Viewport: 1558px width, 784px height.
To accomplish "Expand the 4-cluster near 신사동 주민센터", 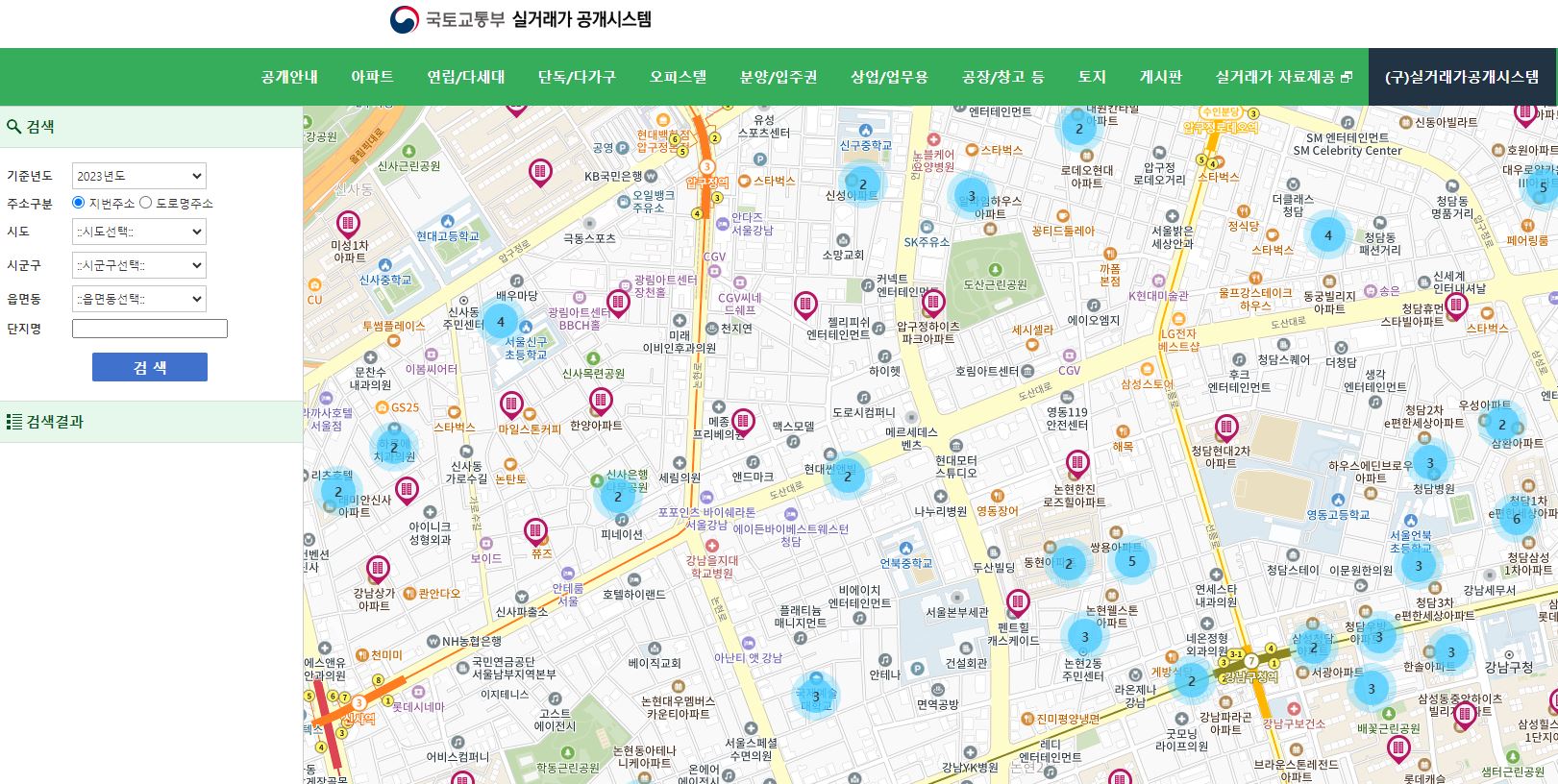I will click(x=500, y=322).
